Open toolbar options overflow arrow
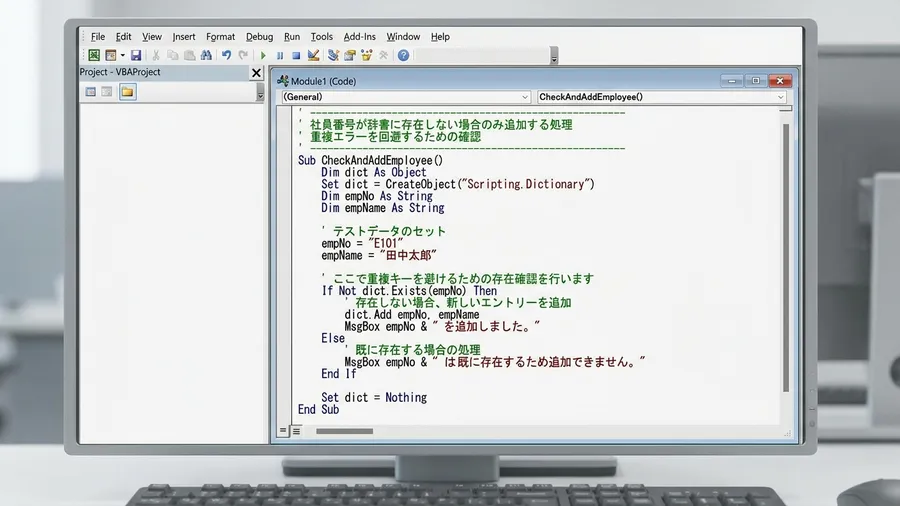900x506 pixels. click(554, 56)
